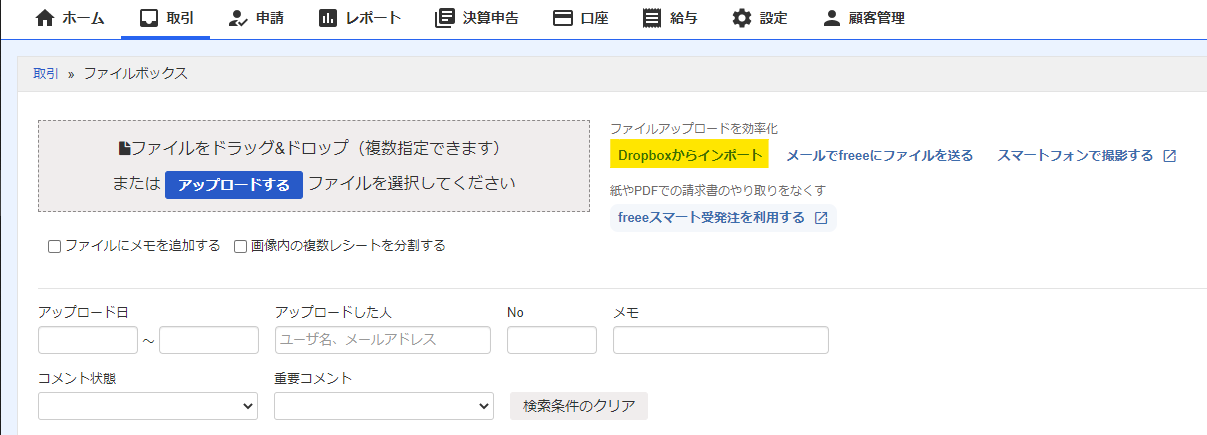Click the 取引 breadcrumb link
This screenshot has width=1207, height=435.
tap(46, 74)
